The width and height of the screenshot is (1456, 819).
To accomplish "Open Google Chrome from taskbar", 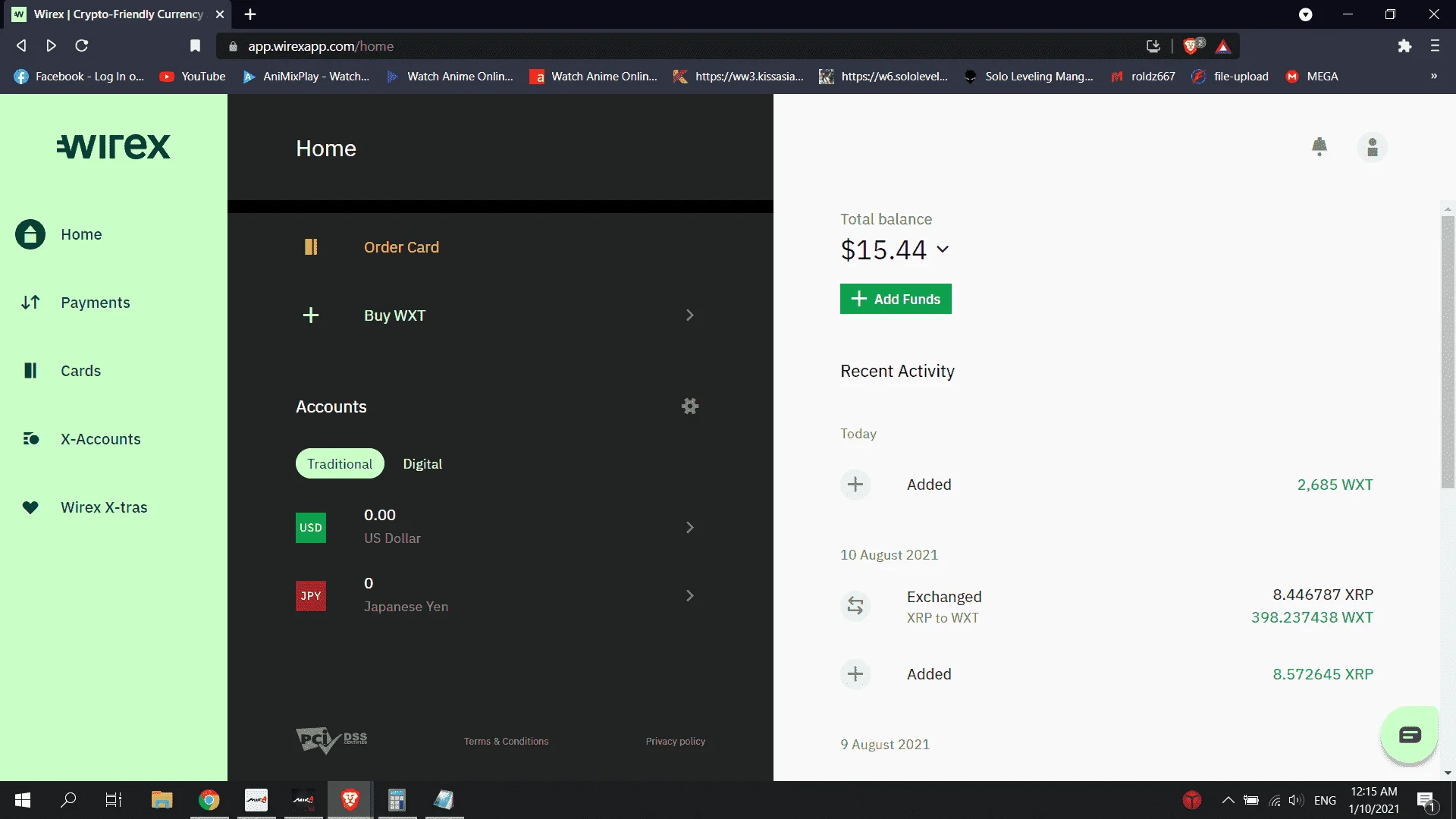I will pyautogui.click(x=209, y=800).
